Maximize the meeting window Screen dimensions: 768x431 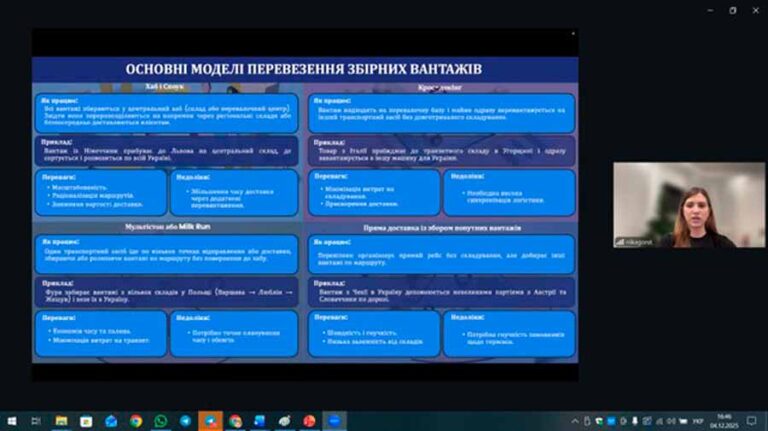click(731, 10)
